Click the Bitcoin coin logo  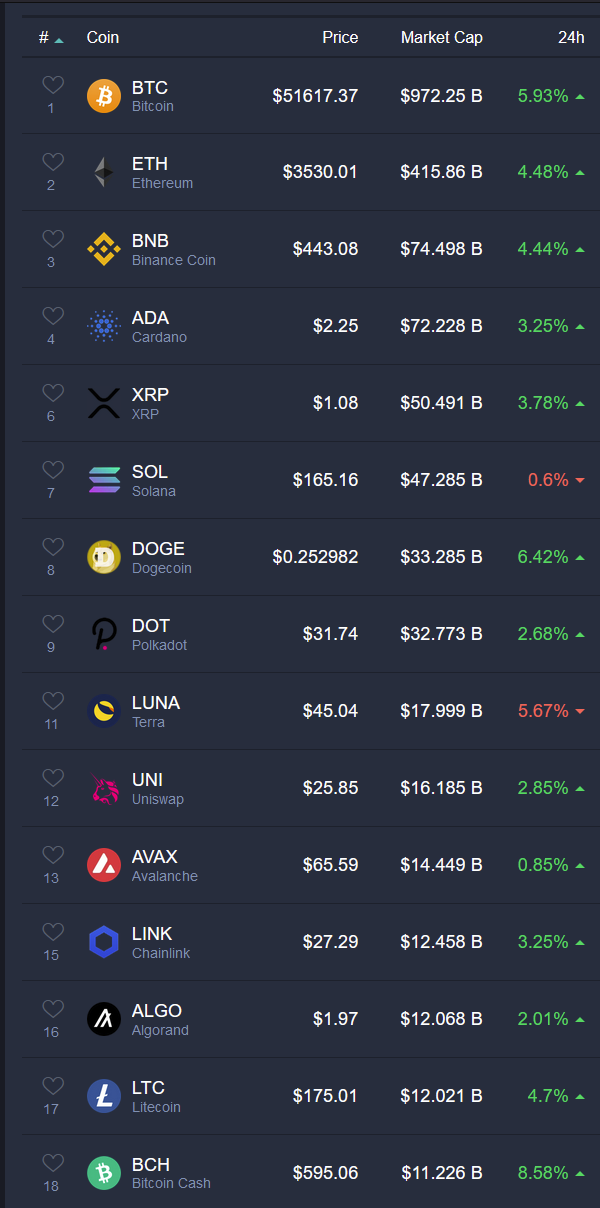coord(104,96)
